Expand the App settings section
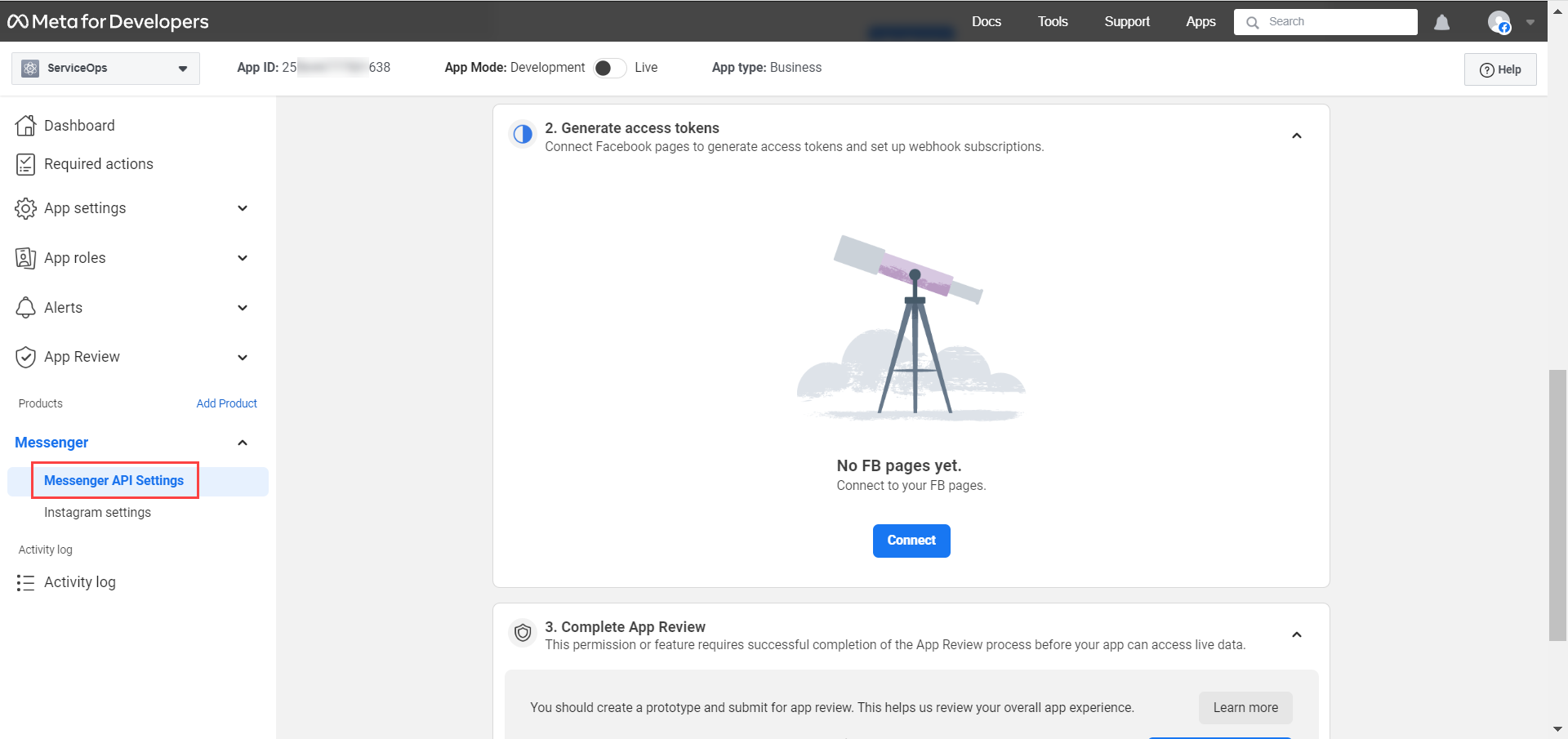Viewport: 1568px width, 739px height. click(x=243, y=208)
